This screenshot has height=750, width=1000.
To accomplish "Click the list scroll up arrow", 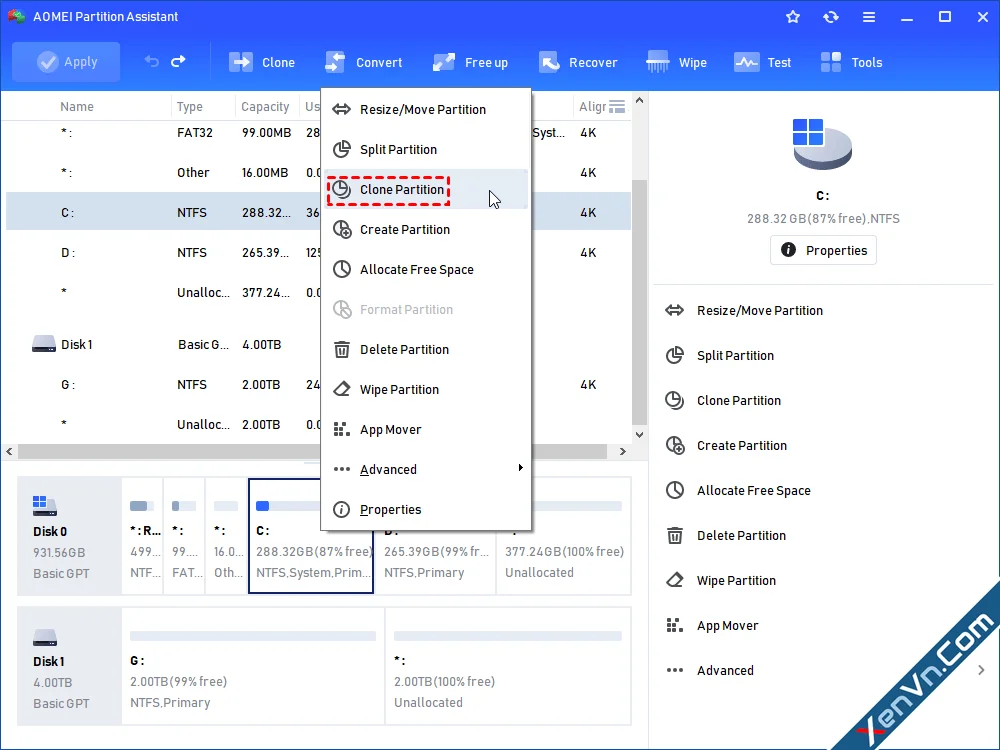I will click(x=639, y=101).
